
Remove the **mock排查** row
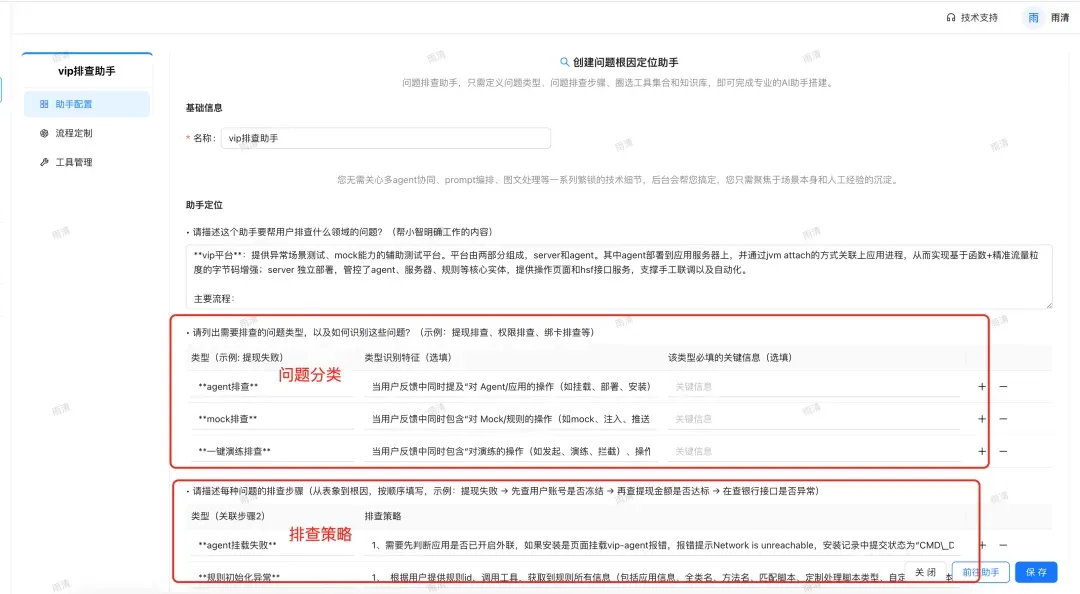coord(1004,419)
